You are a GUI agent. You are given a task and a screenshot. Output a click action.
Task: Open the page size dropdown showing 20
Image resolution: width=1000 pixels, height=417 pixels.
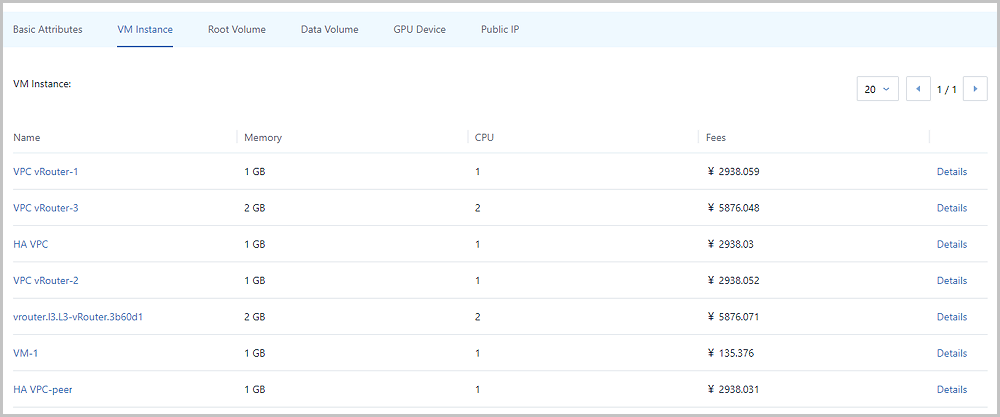878,89
